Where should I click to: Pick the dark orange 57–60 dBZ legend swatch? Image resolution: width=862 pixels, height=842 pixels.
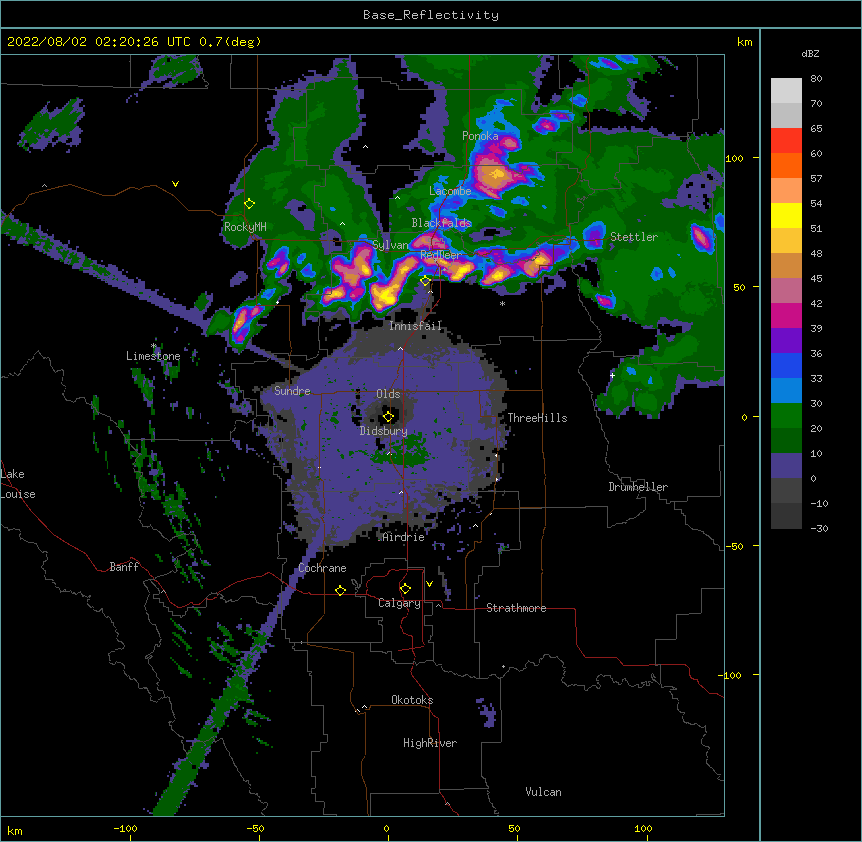[786, 165]
